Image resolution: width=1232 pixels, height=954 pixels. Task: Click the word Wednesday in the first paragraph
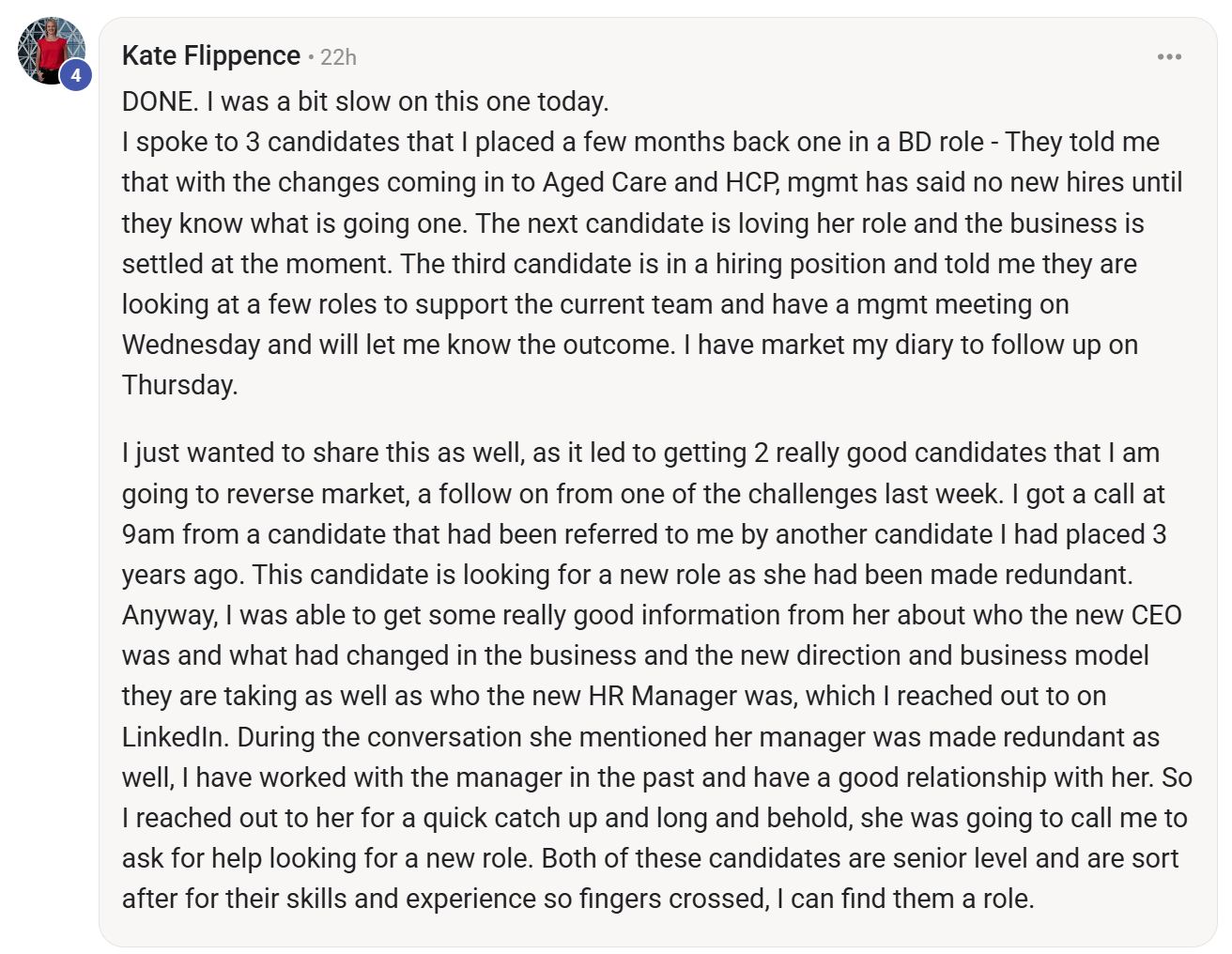[191, 345]
